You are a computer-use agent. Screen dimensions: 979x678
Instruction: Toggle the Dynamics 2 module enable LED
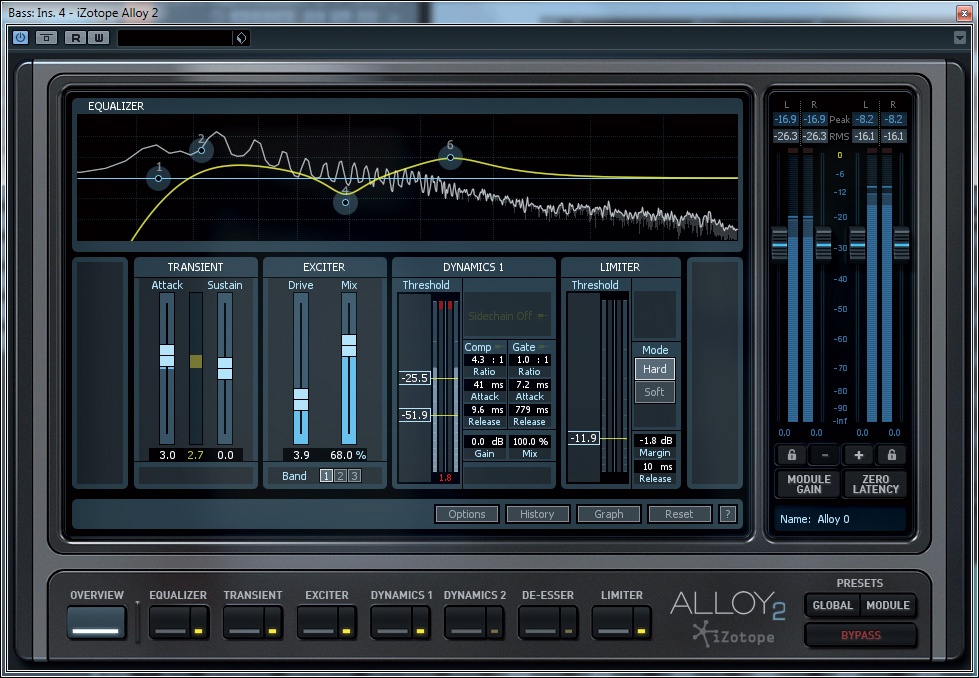494,631
